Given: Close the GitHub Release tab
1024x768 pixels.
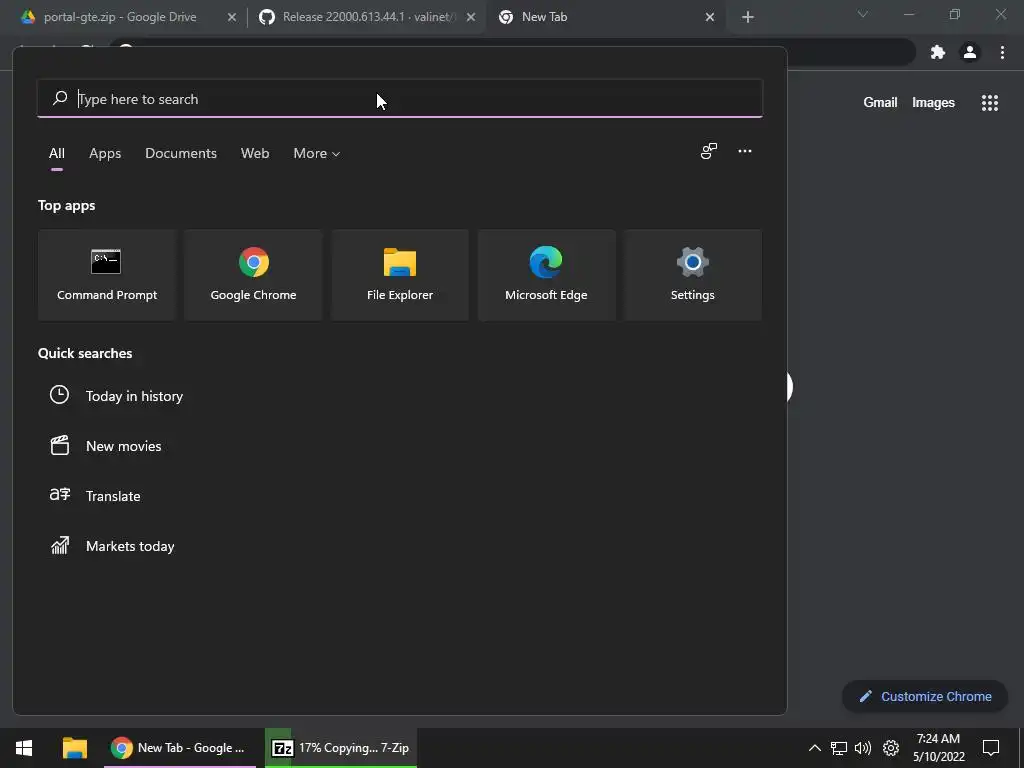Looking at the screenshot, I should coord(471,18).
